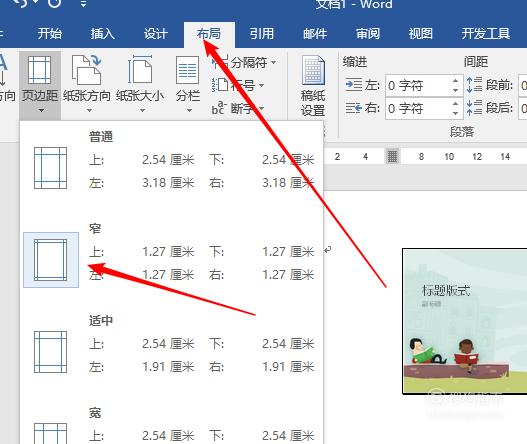The image size is (527, 444).
Task: Click the 段前 spacing-before icon
Action: pyautogui.click(x=474, y=85)
